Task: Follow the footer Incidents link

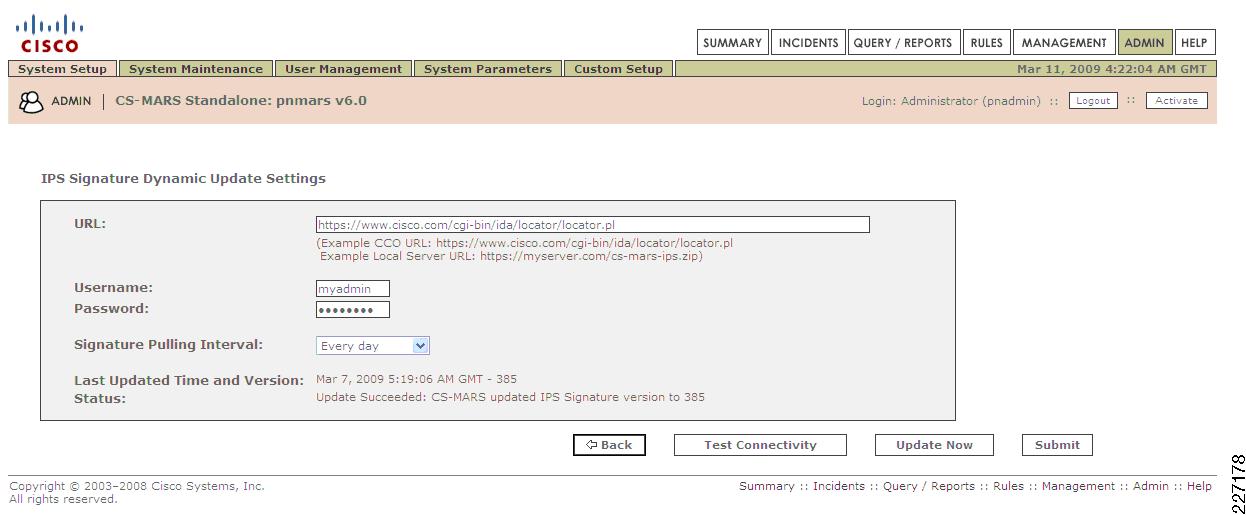Action: pyautogui.click(x=839, y=486)
